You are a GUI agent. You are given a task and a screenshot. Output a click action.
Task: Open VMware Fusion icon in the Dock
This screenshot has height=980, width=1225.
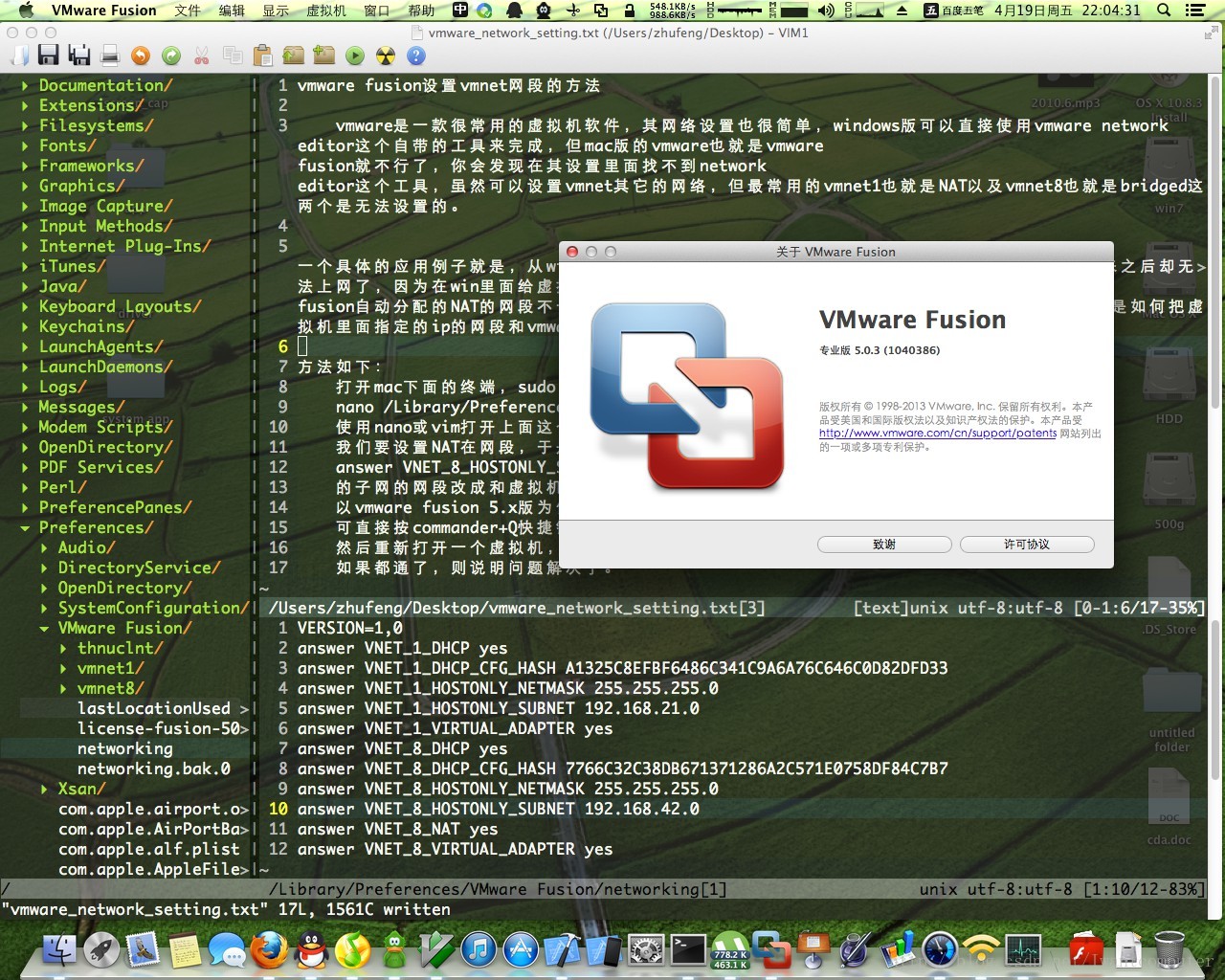pyautogui.click(x=771, y=949)
